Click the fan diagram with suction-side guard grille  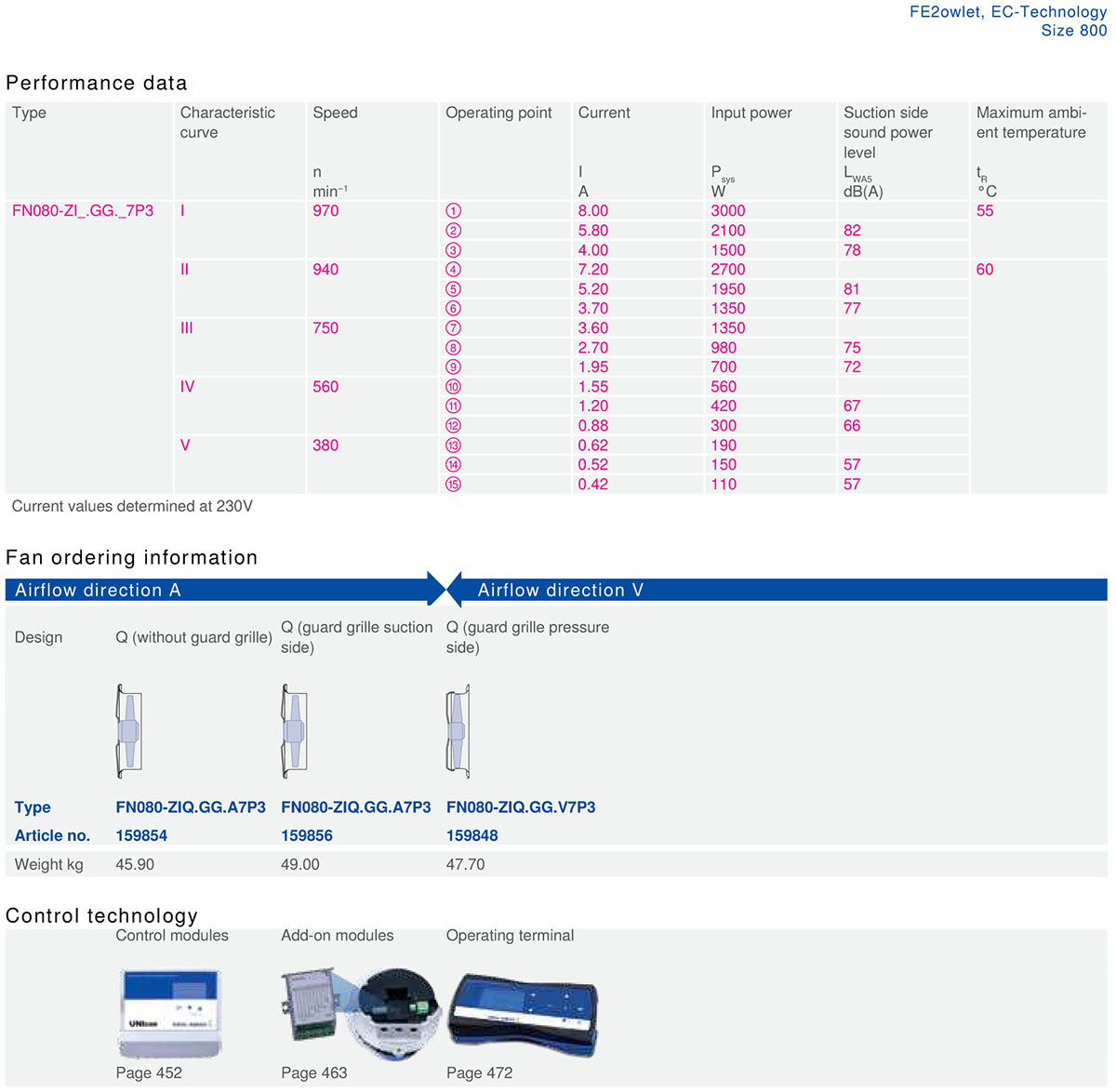(x=294, y=731)
